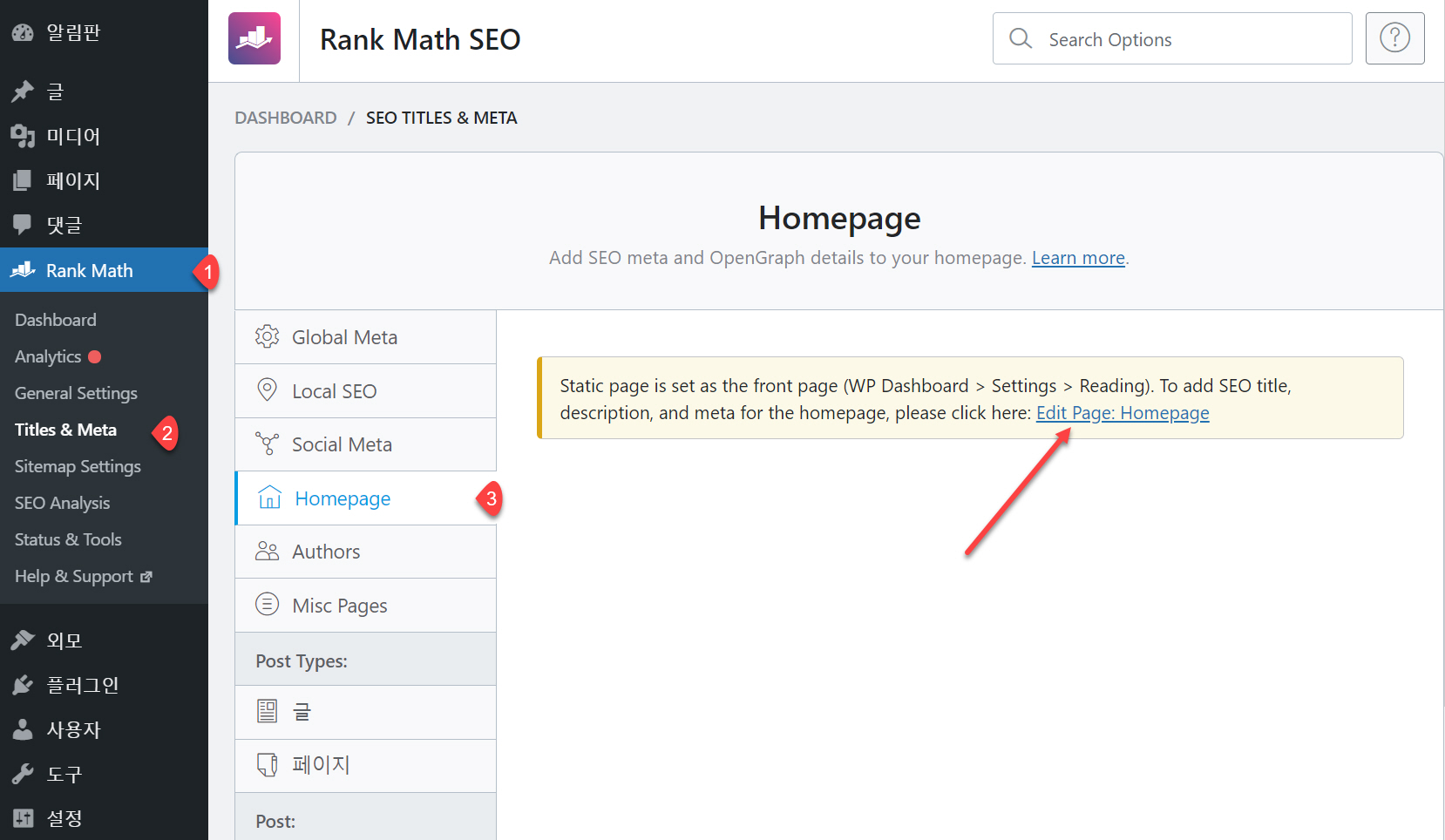Click the Global Meta gear icon
Viewport: 1445px width, 840px height.
tap(268, 336)
